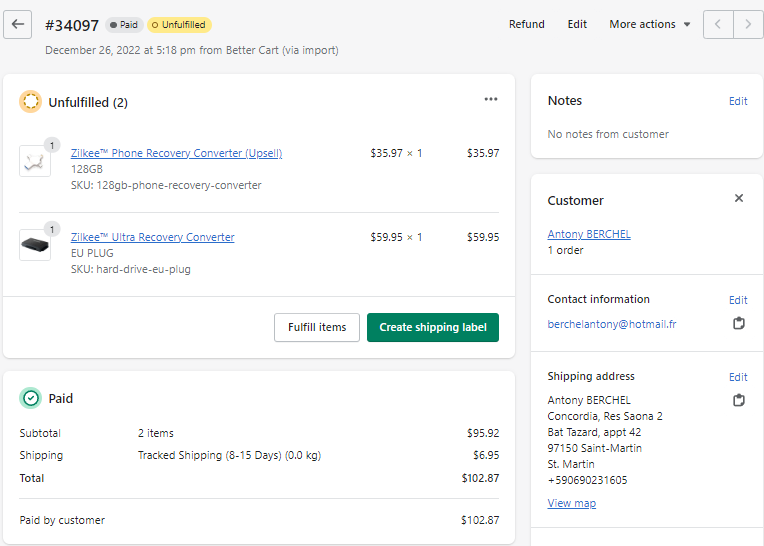Viewport: 764px width, 546px height.
Task: Go back using the left arrow button
Action: point(18,24)
